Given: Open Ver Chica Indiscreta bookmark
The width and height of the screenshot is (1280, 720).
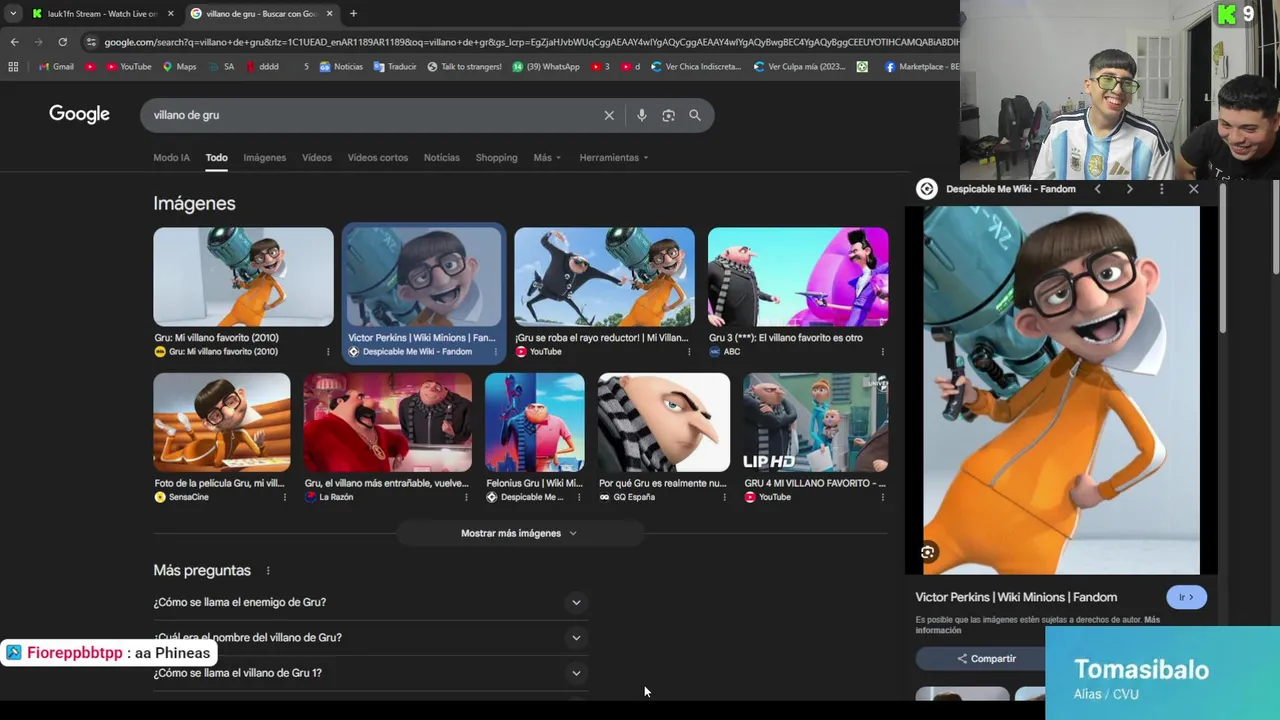Looking at the screenshot, I should [x=696, y=67].
